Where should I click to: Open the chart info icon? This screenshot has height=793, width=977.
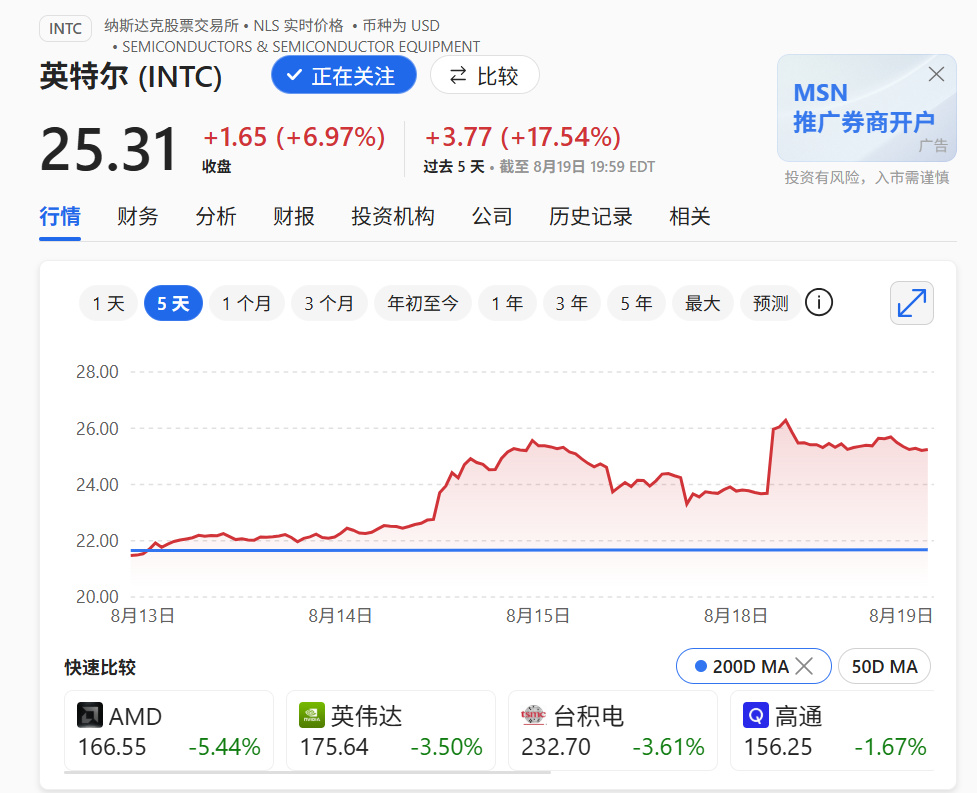(819, 303)
